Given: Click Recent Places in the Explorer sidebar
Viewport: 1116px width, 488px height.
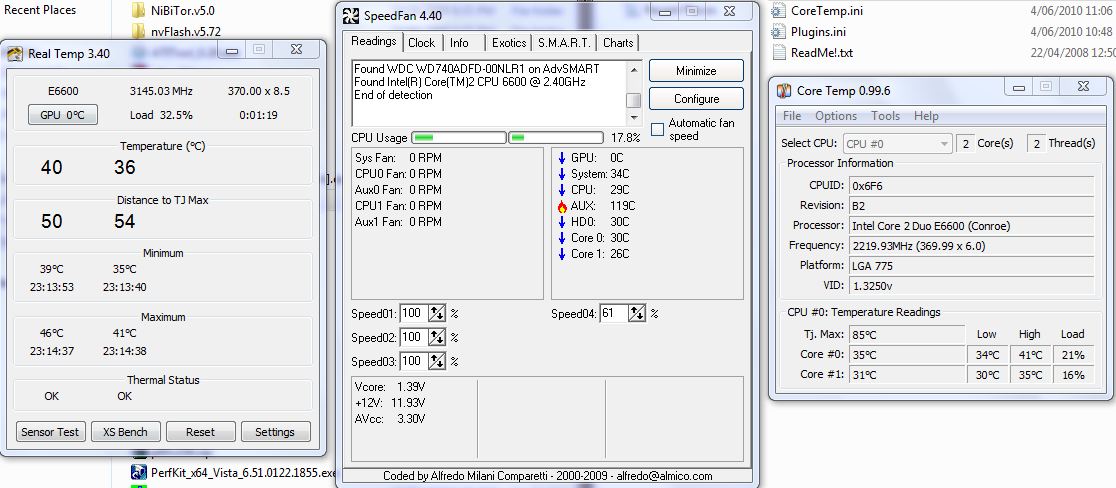Looking at the screenshot, I should pyautogui.click(x=40, y=10).
